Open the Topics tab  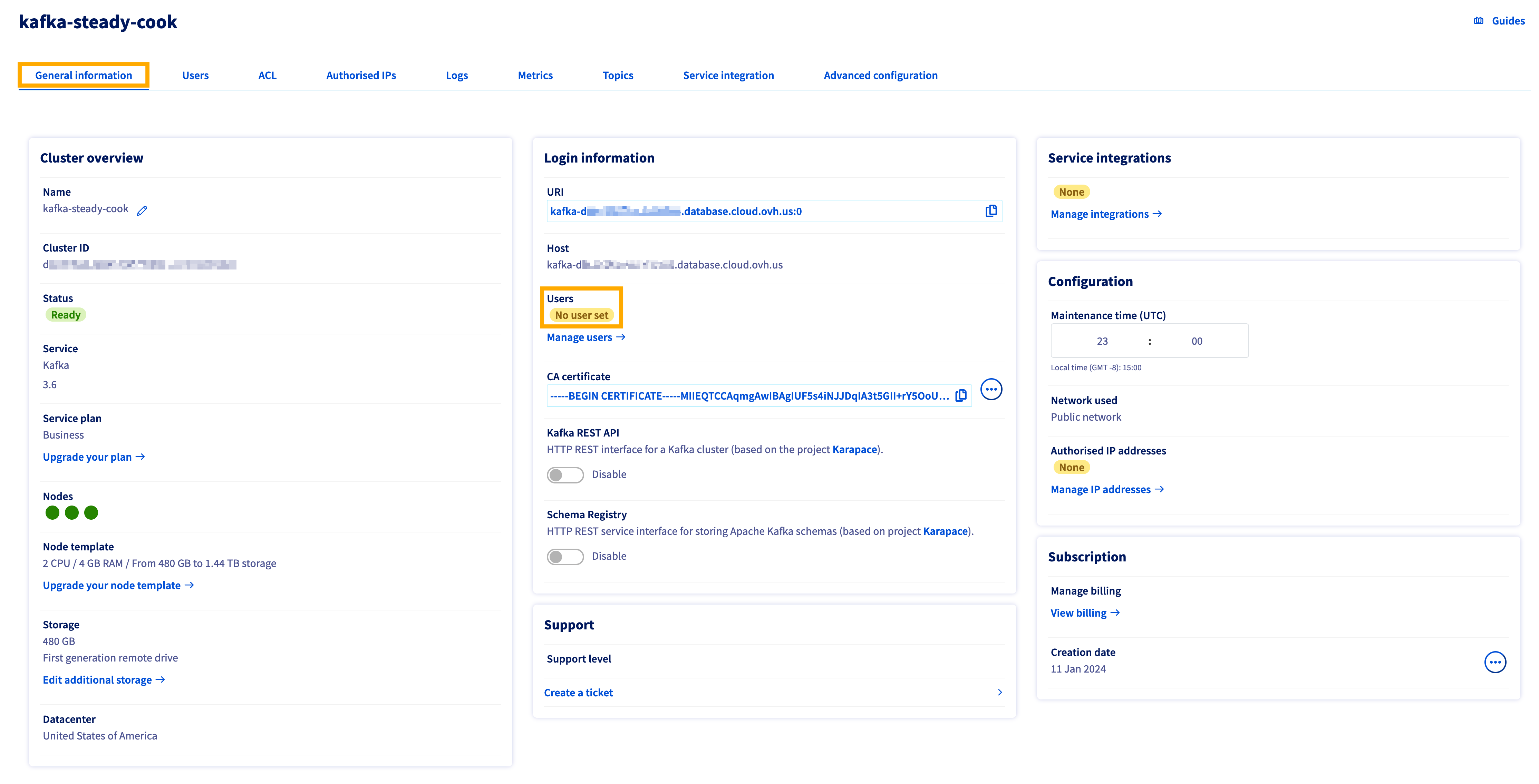618,75
